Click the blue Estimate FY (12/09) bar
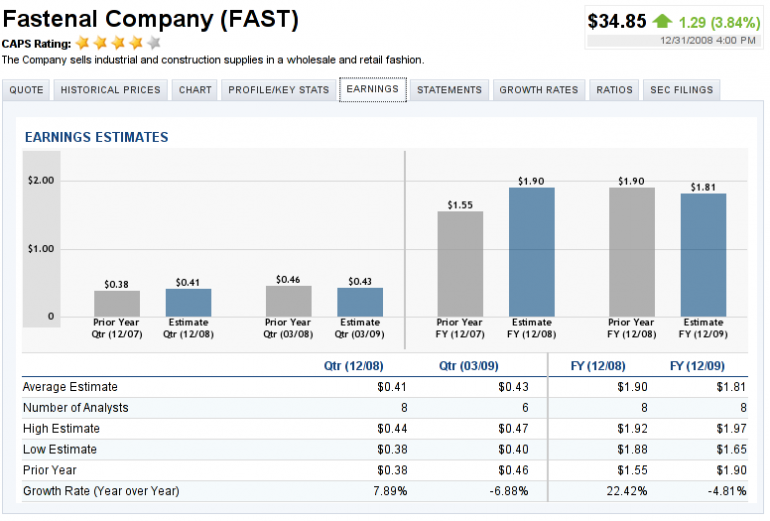770x521 pixels. 703,255
